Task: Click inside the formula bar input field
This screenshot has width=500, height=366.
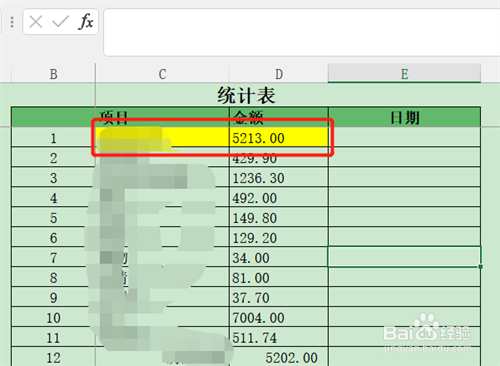Action: [x=302, y=32]
